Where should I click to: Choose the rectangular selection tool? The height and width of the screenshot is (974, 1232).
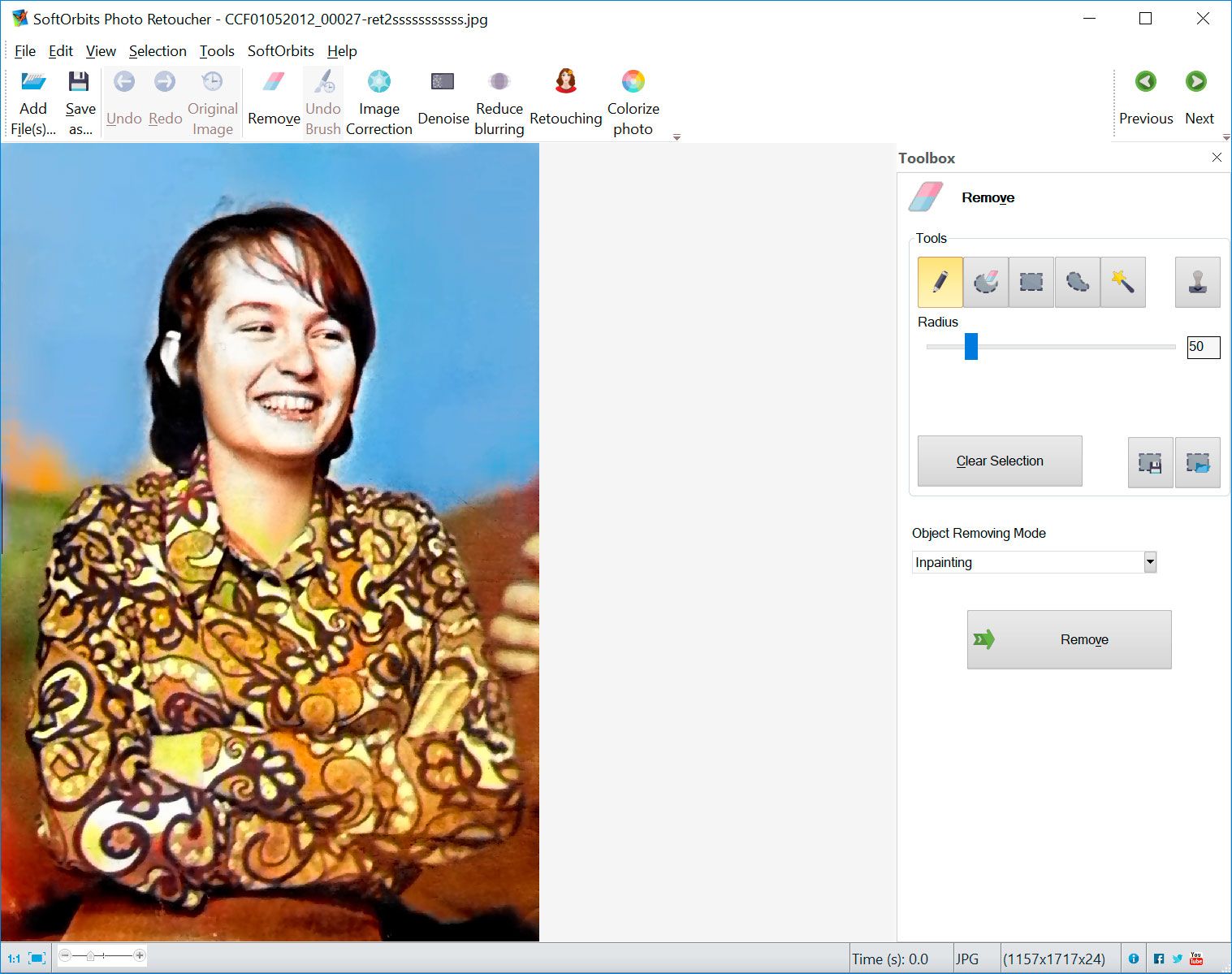[x=1031, y=282]
